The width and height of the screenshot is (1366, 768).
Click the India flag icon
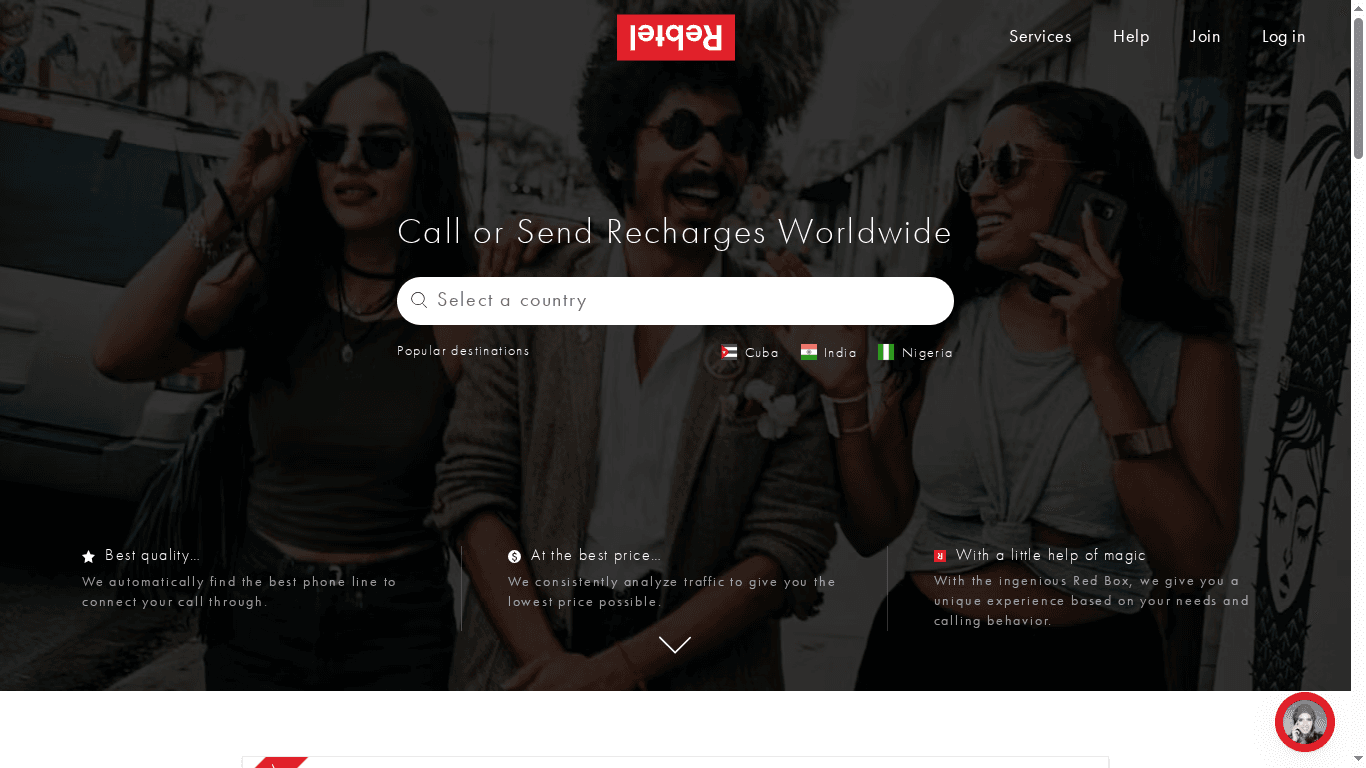[x=808, y=352]
